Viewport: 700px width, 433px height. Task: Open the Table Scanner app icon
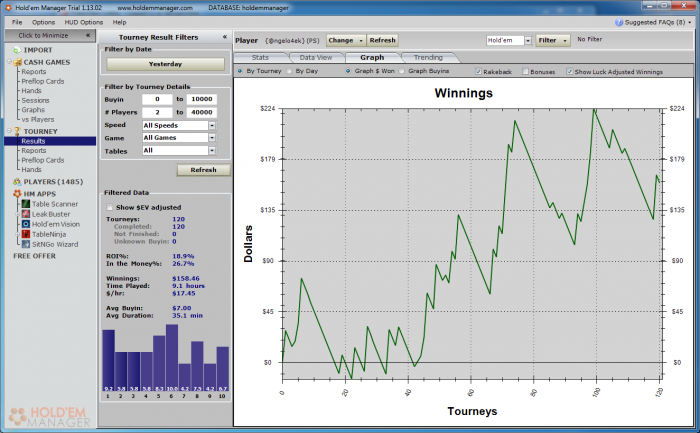(26, 204)
